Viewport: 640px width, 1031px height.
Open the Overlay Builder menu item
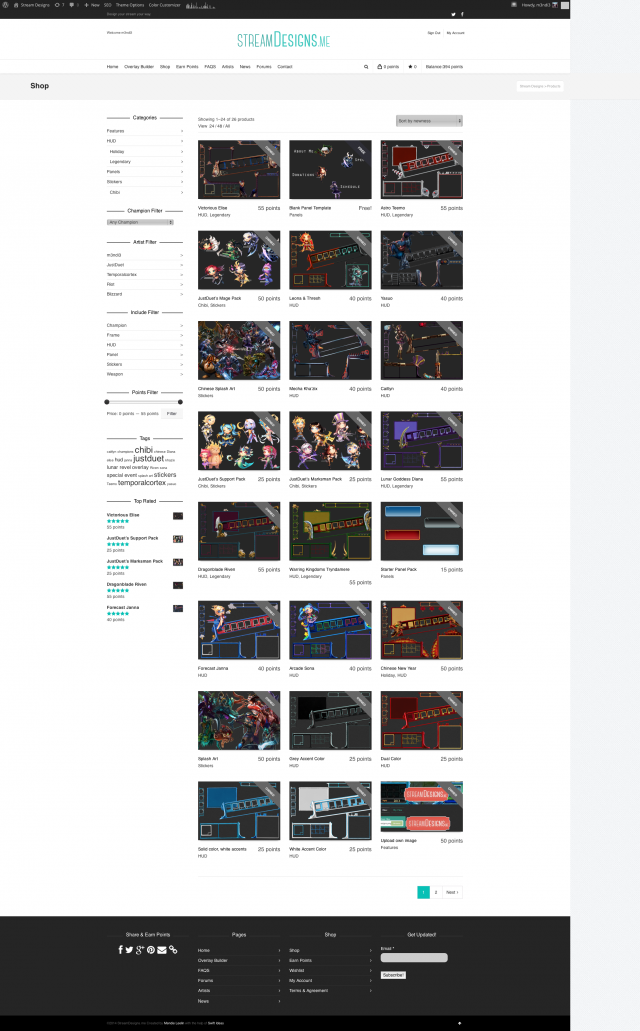[139, 66]
